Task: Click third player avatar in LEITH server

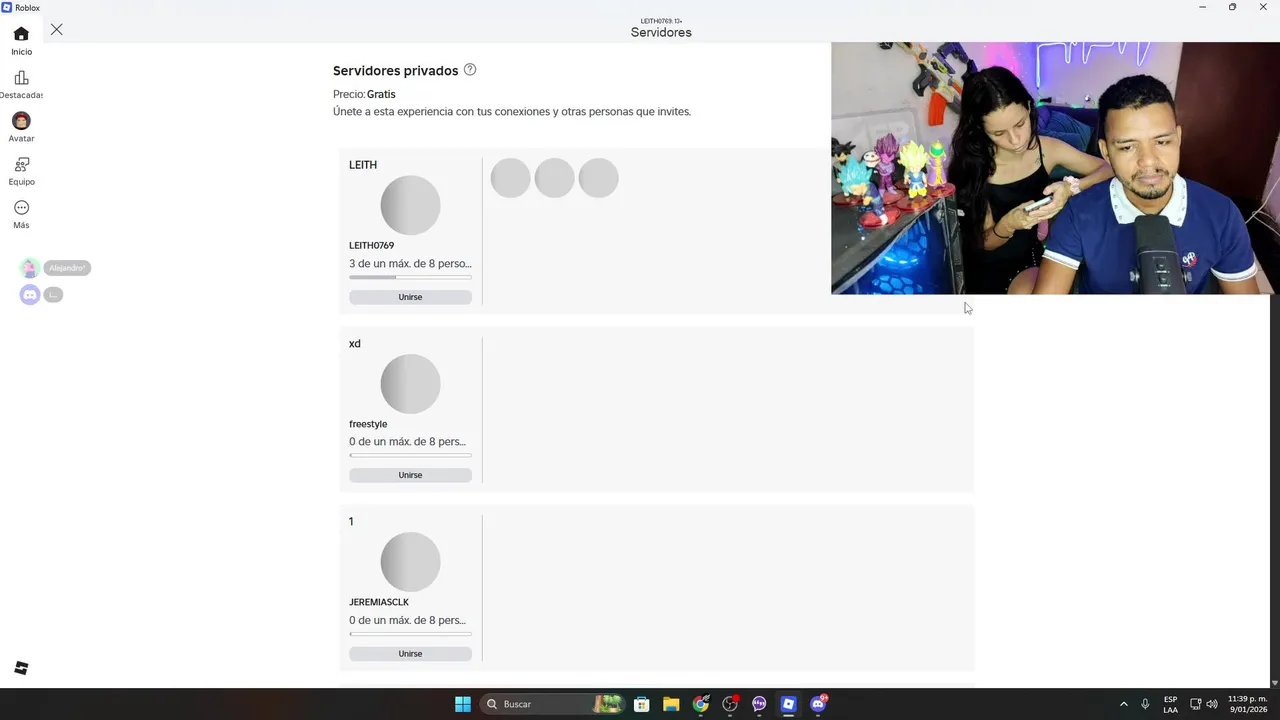Action: tap(598, 178)
